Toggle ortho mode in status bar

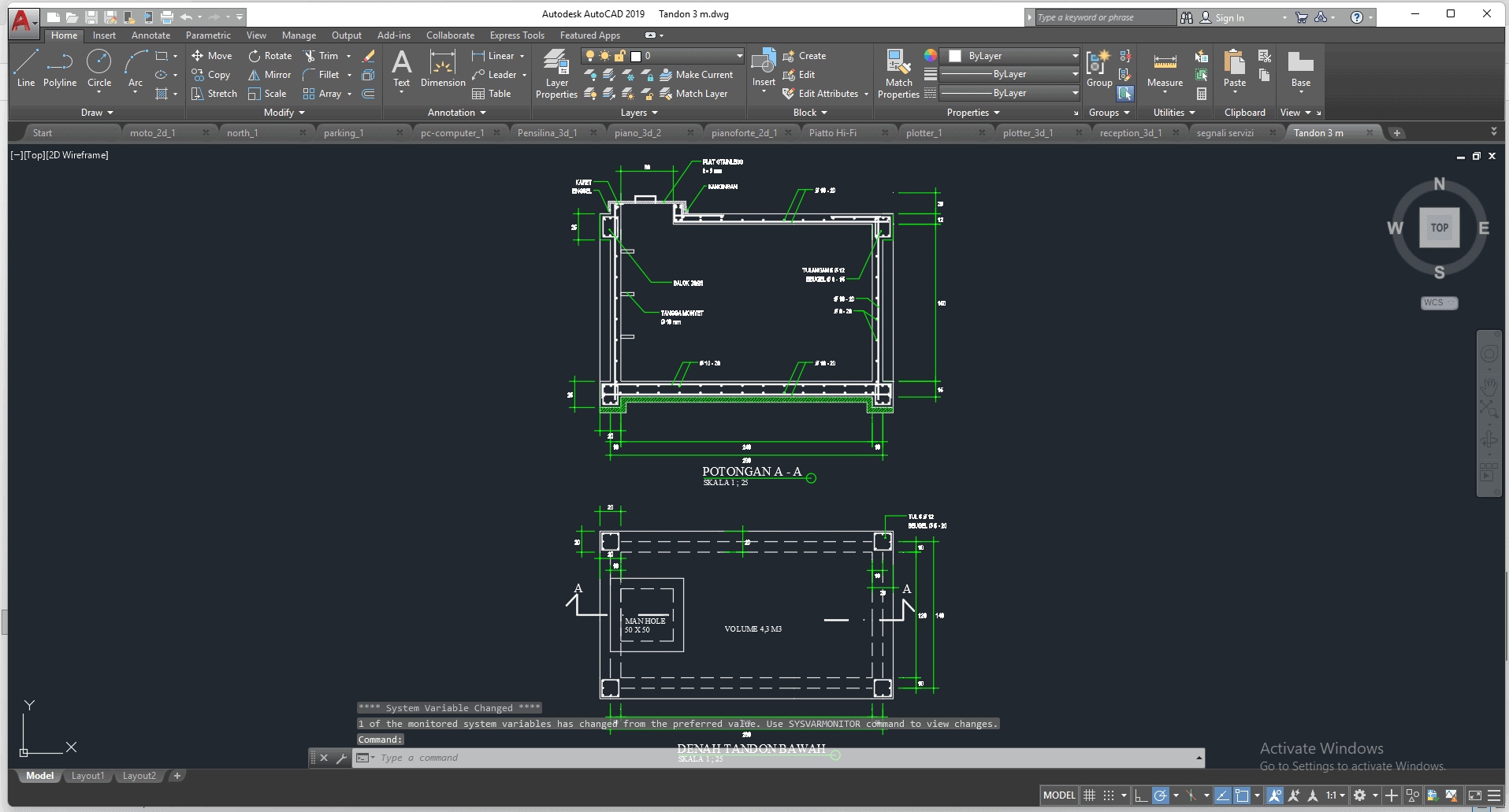point(1141,795)
